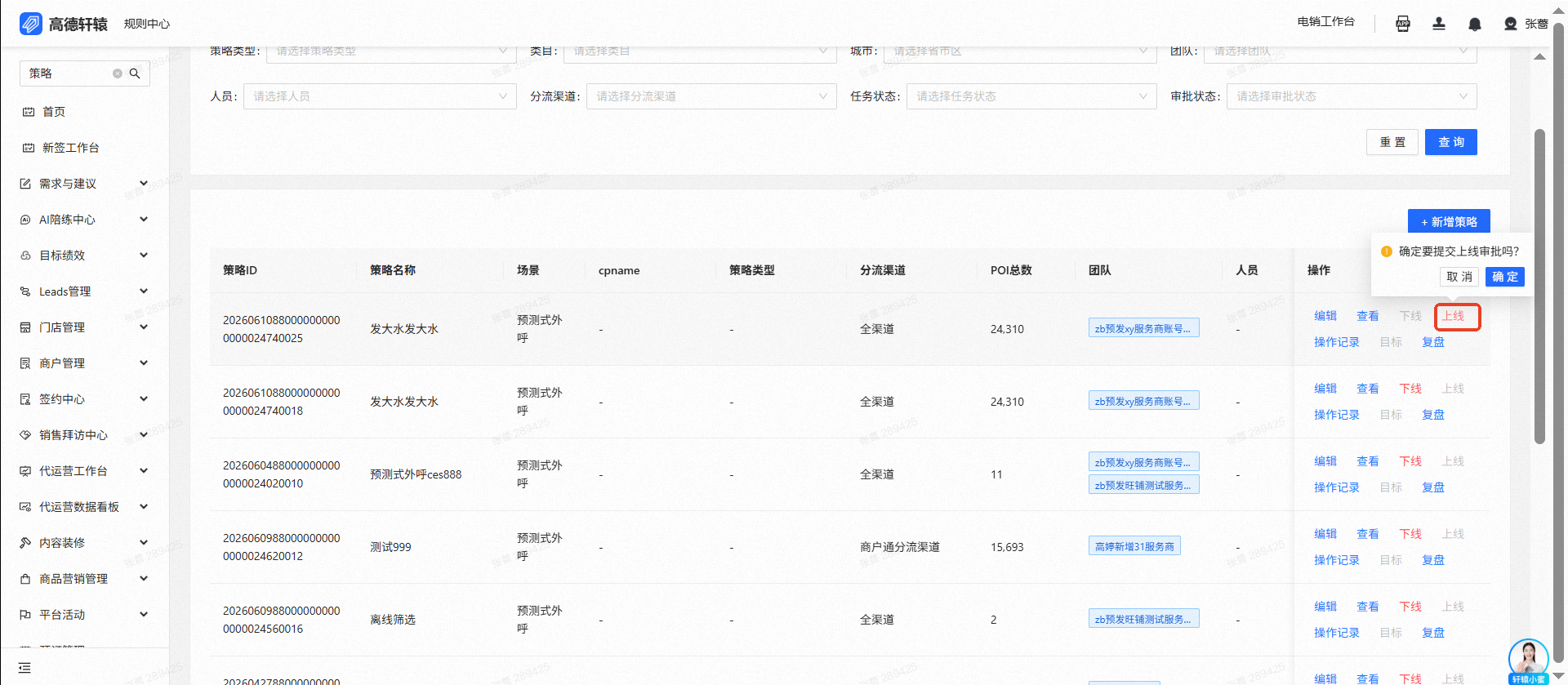Open the 任务状态 dropdown

[x=1031, y=96]
